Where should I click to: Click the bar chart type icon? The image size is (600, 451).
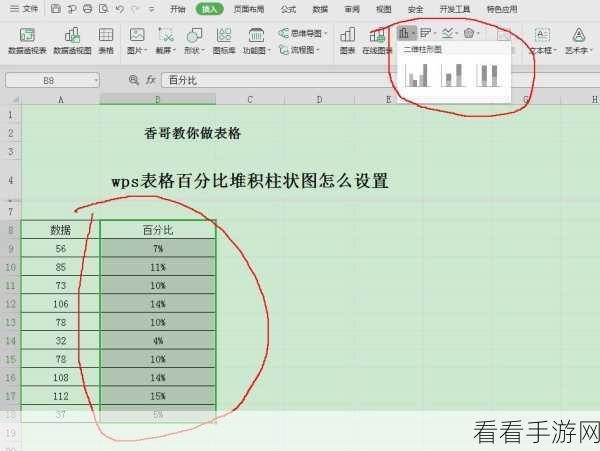click(425, 33)
